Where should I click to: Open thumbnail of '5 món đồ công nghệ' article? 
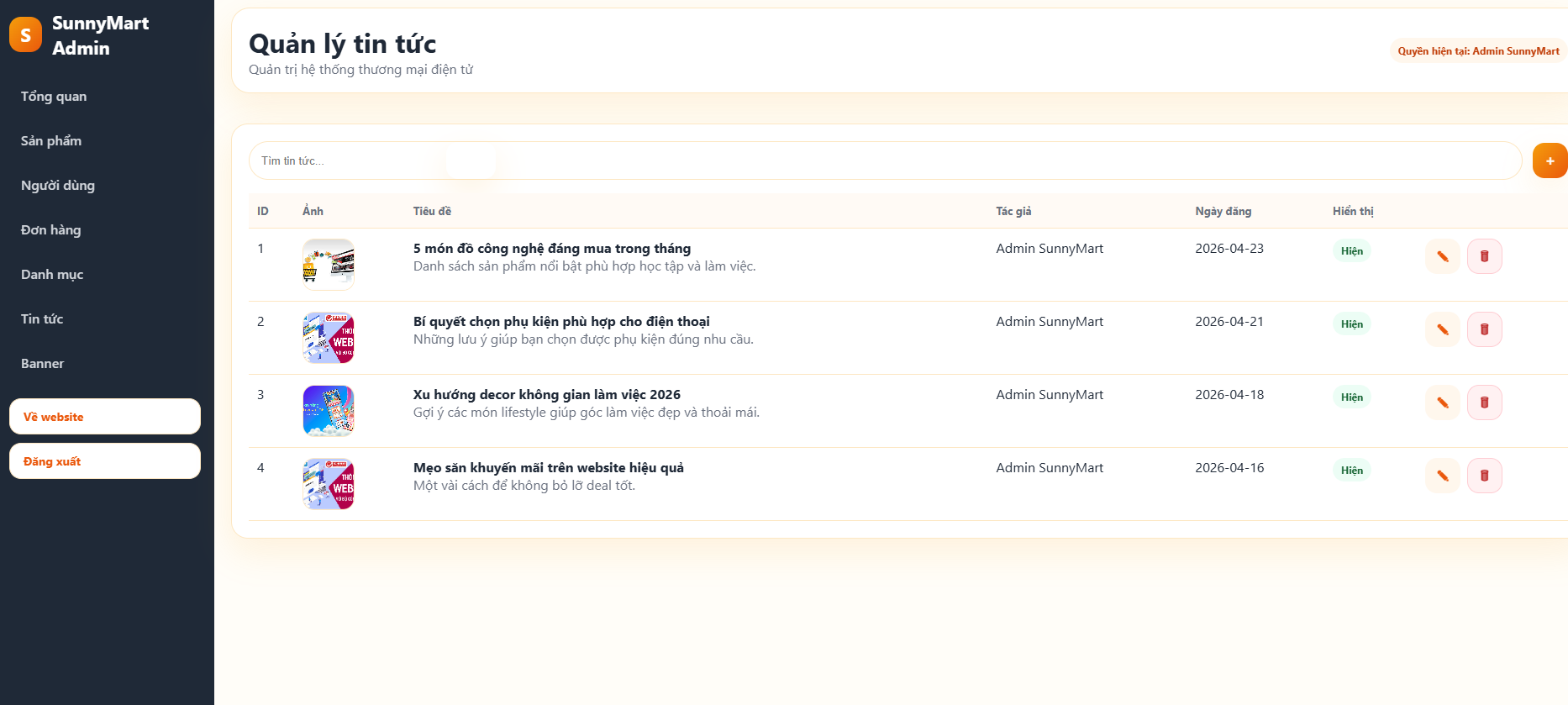[x=329, y=265]
